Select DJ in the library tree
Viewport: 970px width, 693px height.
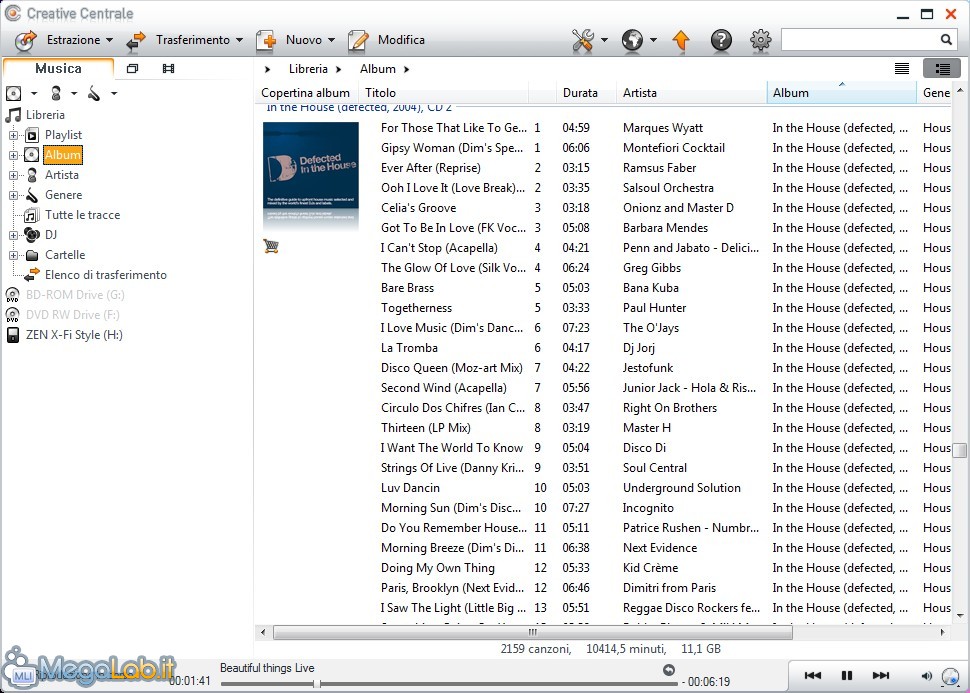[x=51, y=235]
